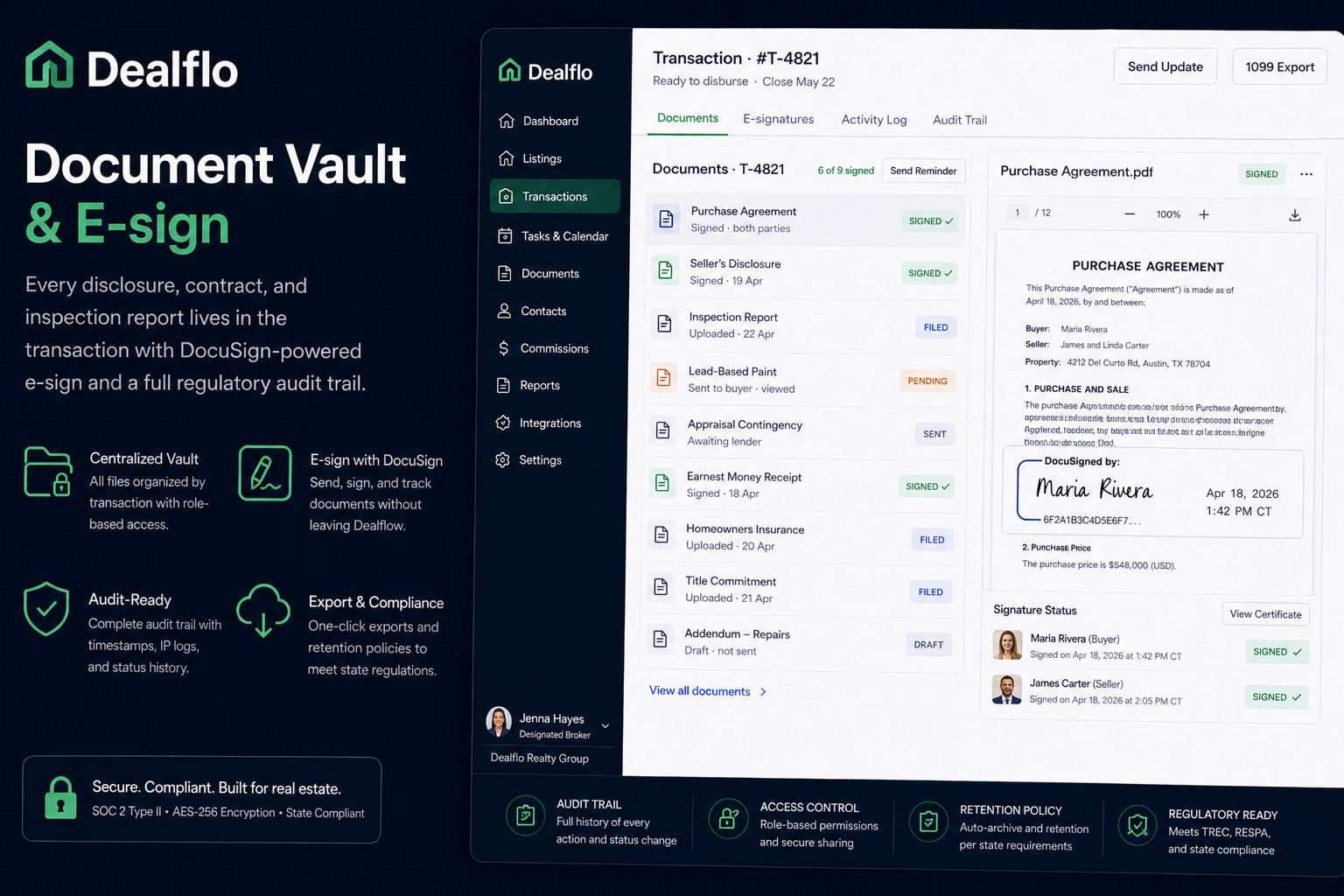Open the Activity Log tab
Viewport: 1344px width, 896px height.
click(874, 120)
